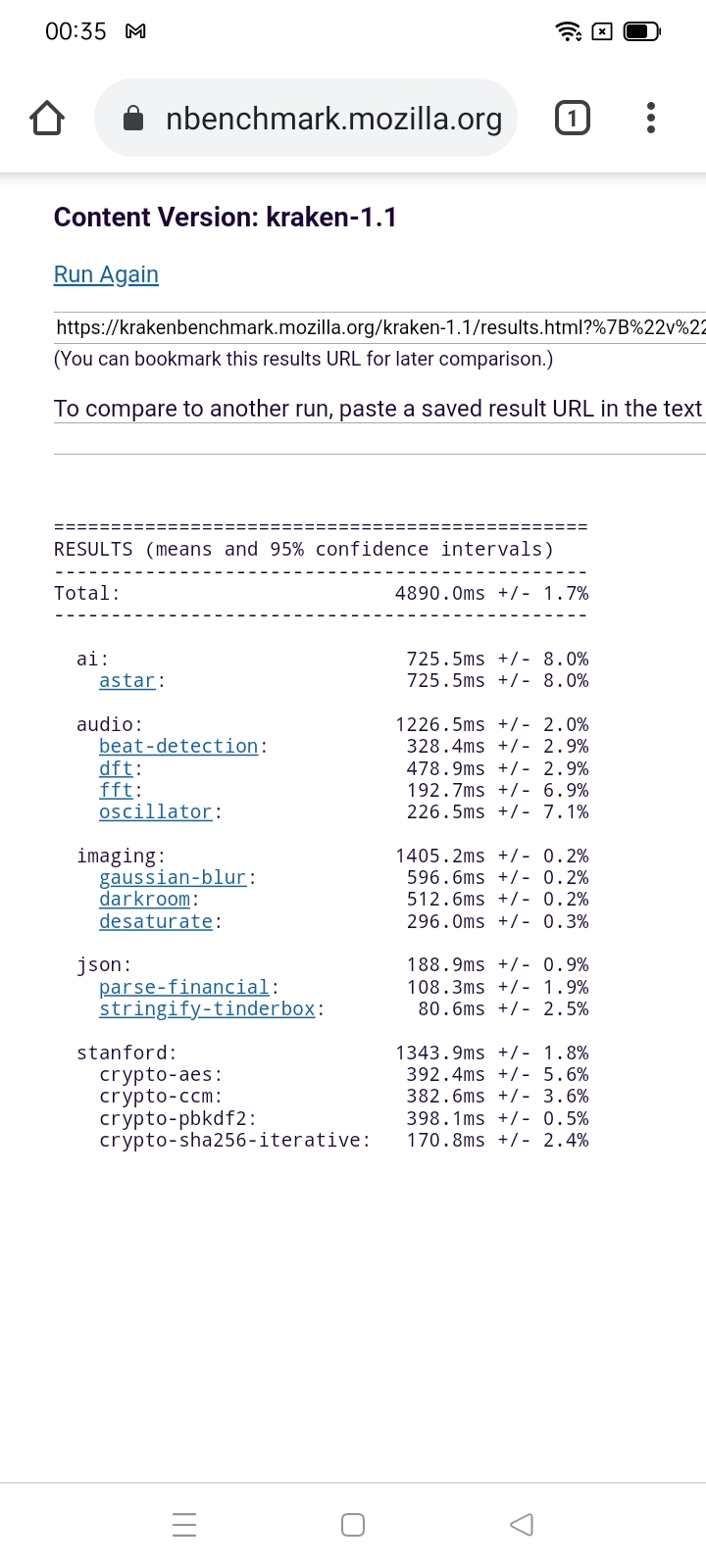Open the three-dot browser menu
706x1568 pixels.
pyautogui.click(x=651, y=119)
